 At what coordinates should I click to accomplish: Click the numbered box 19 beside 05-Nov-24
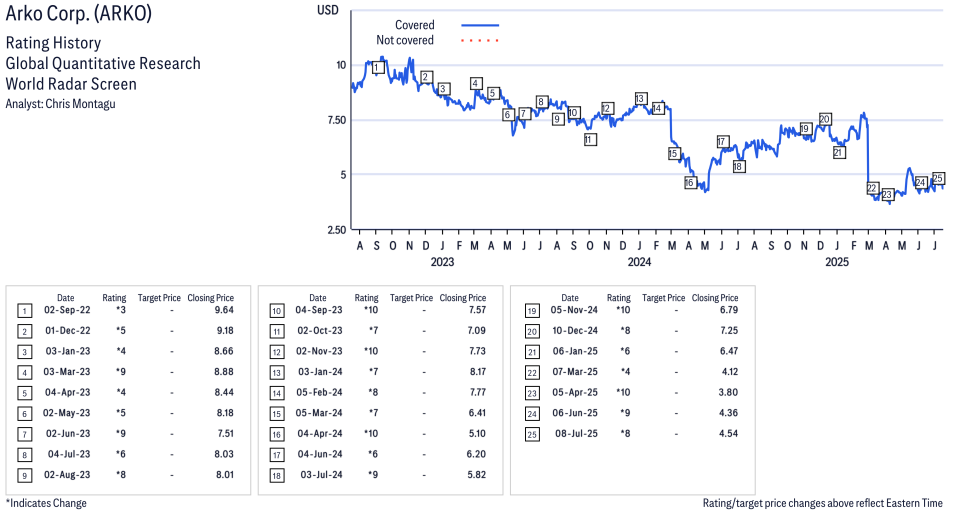[532, 311]
